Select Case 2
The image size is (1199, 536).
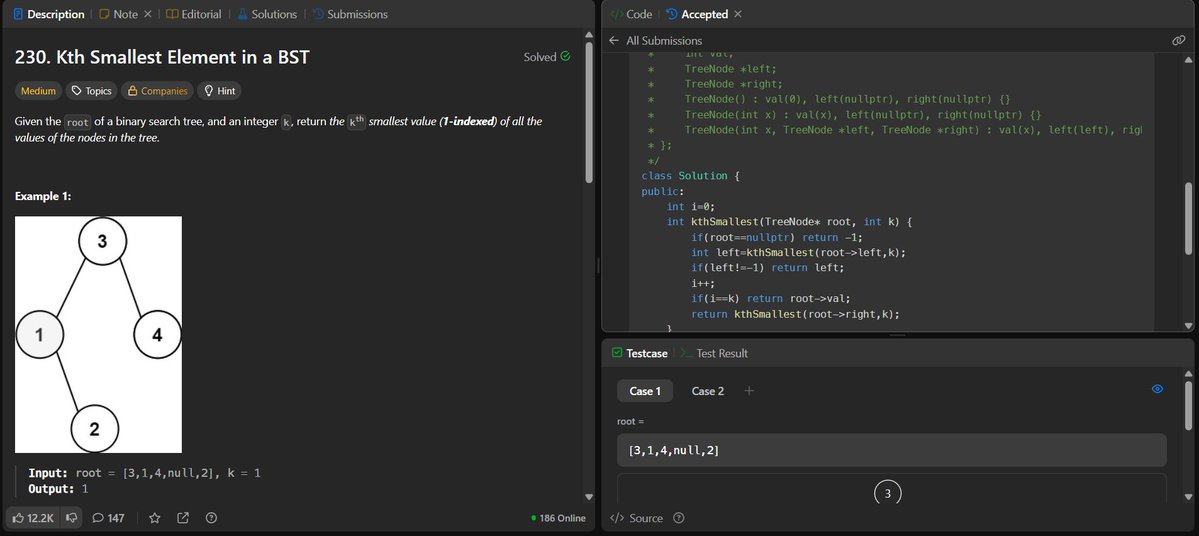coord(707,391)
